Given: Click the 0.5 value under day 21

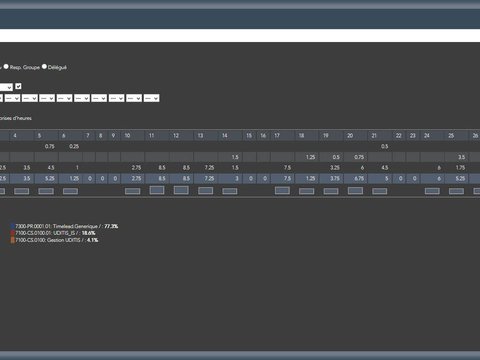Looking at the screenshot, I should click(x=384, y=146).
